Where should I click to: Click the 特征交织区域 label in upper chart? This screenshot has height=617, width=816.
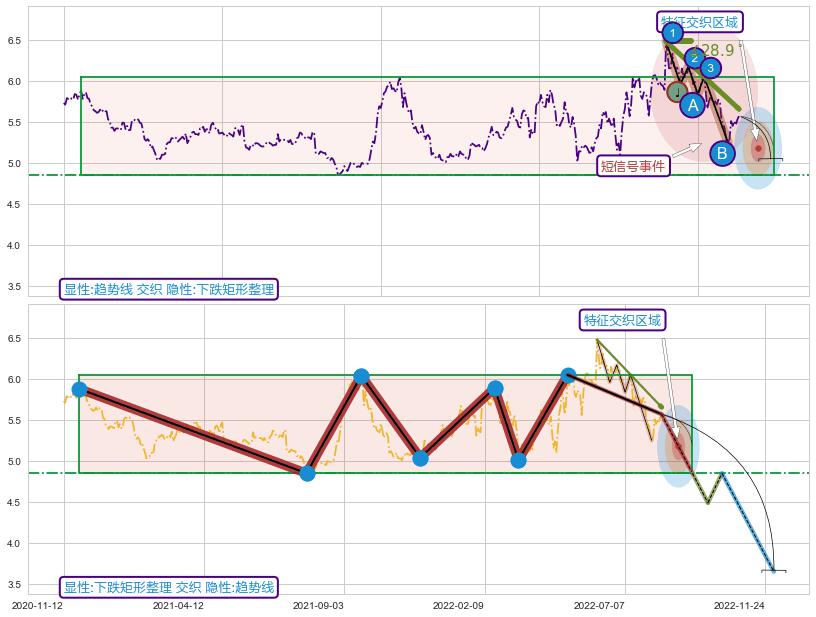[700, 22]
